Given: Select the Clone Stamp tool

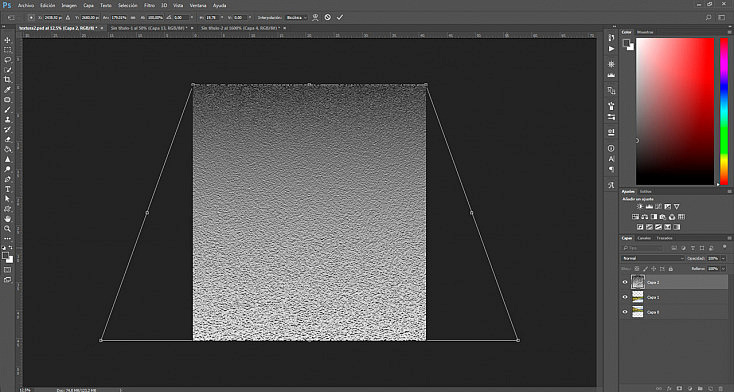Looking at the screenshot, I should [x=7, y=119].
